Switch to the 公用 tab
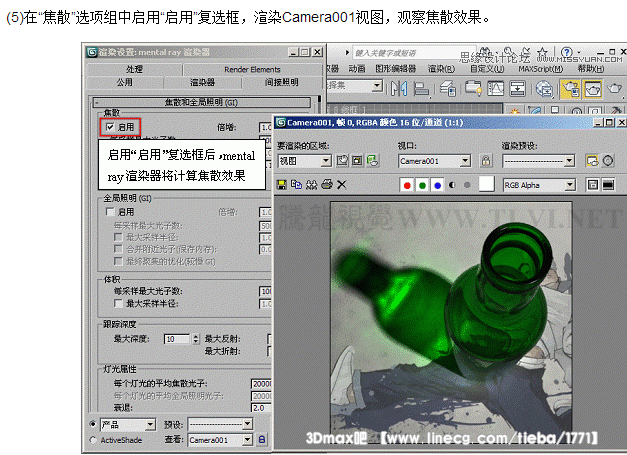This screenshot has width=627, height=455. click(125, 82)
